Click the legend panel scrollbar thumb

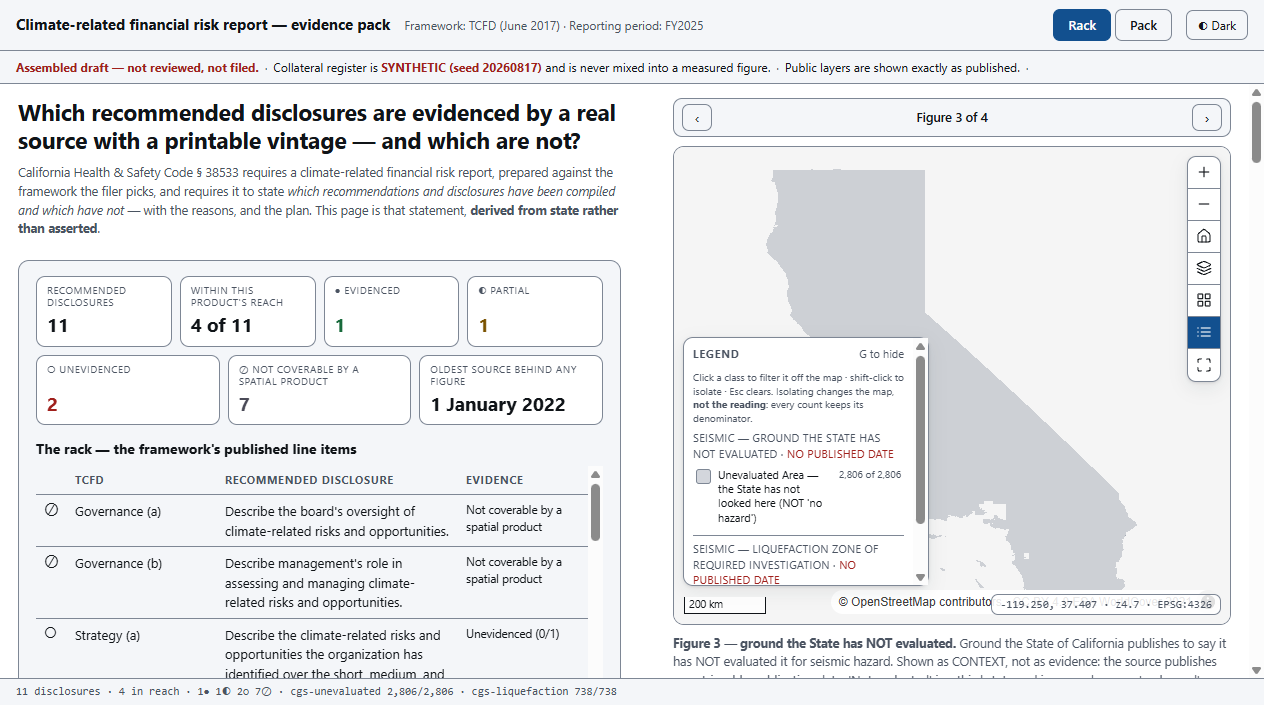tap(921, 439)
